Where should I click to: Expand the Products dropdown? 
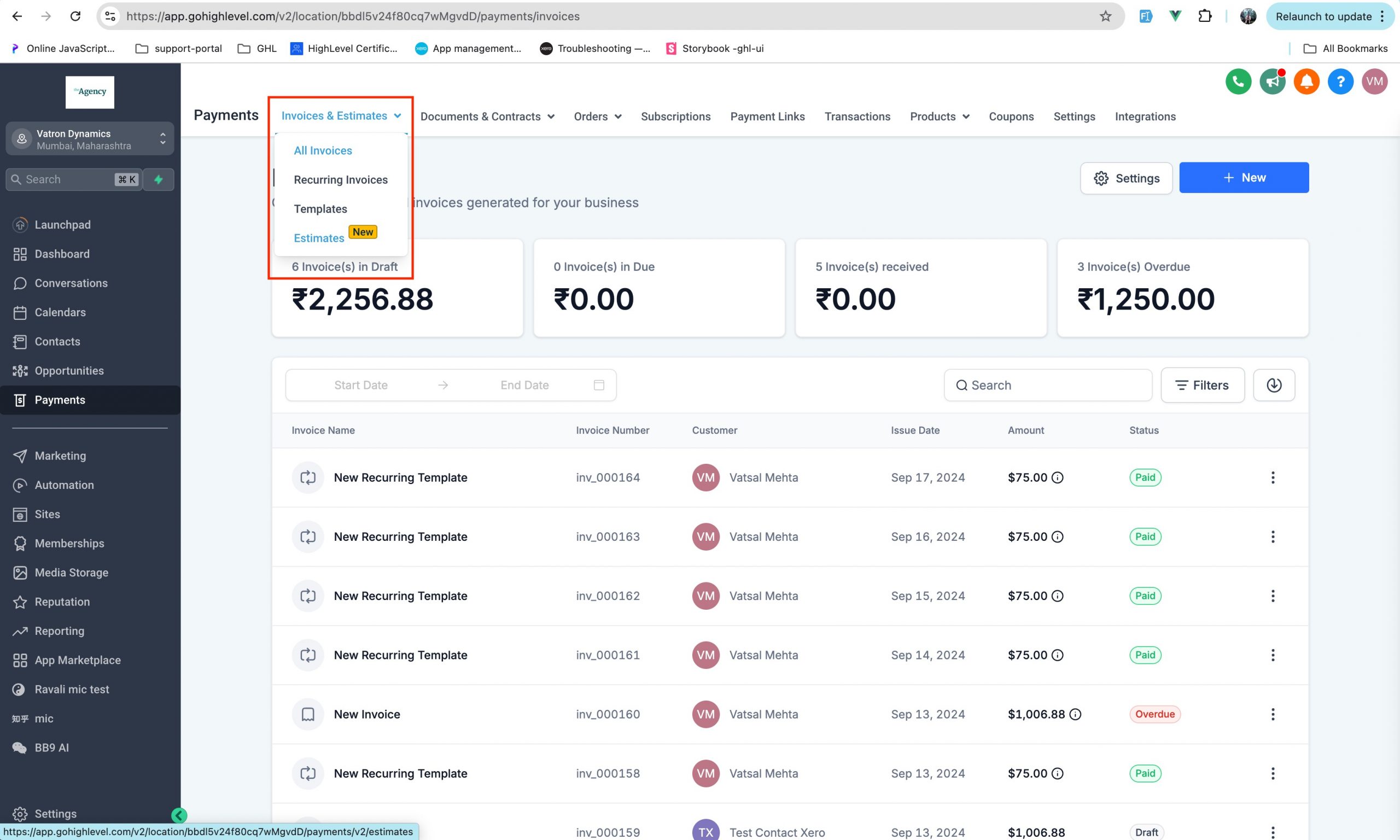(939, 116)
